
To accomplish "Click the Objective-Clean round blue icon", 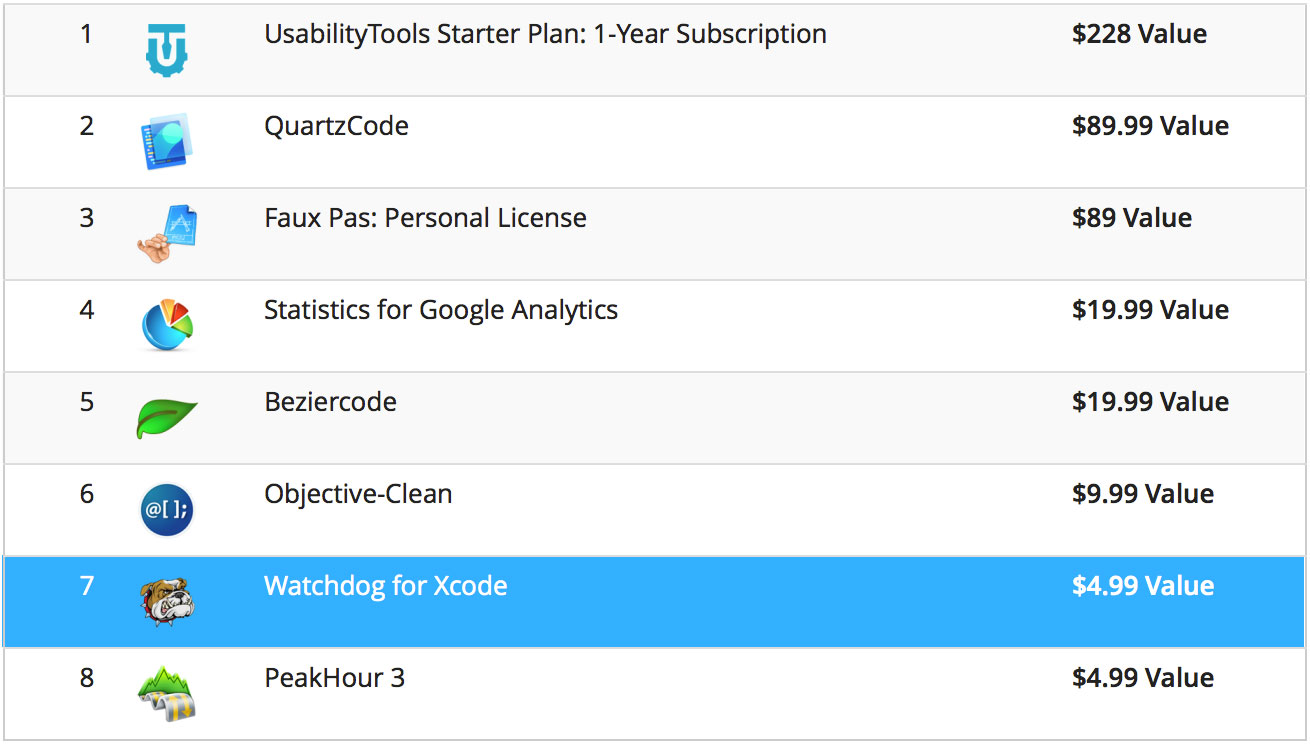I will pos(167,510).
